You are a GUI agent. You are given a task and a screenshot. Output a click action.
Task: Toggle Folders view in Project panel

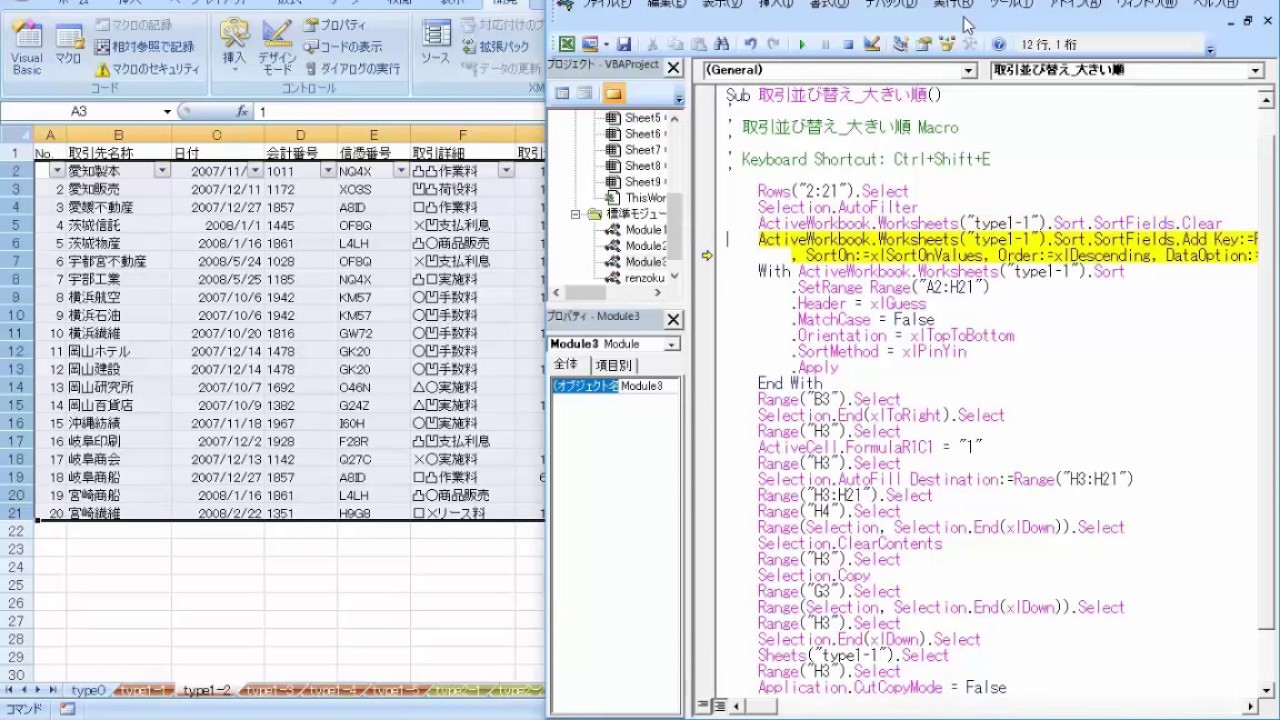pyautogui.click(x=613, y=94)
